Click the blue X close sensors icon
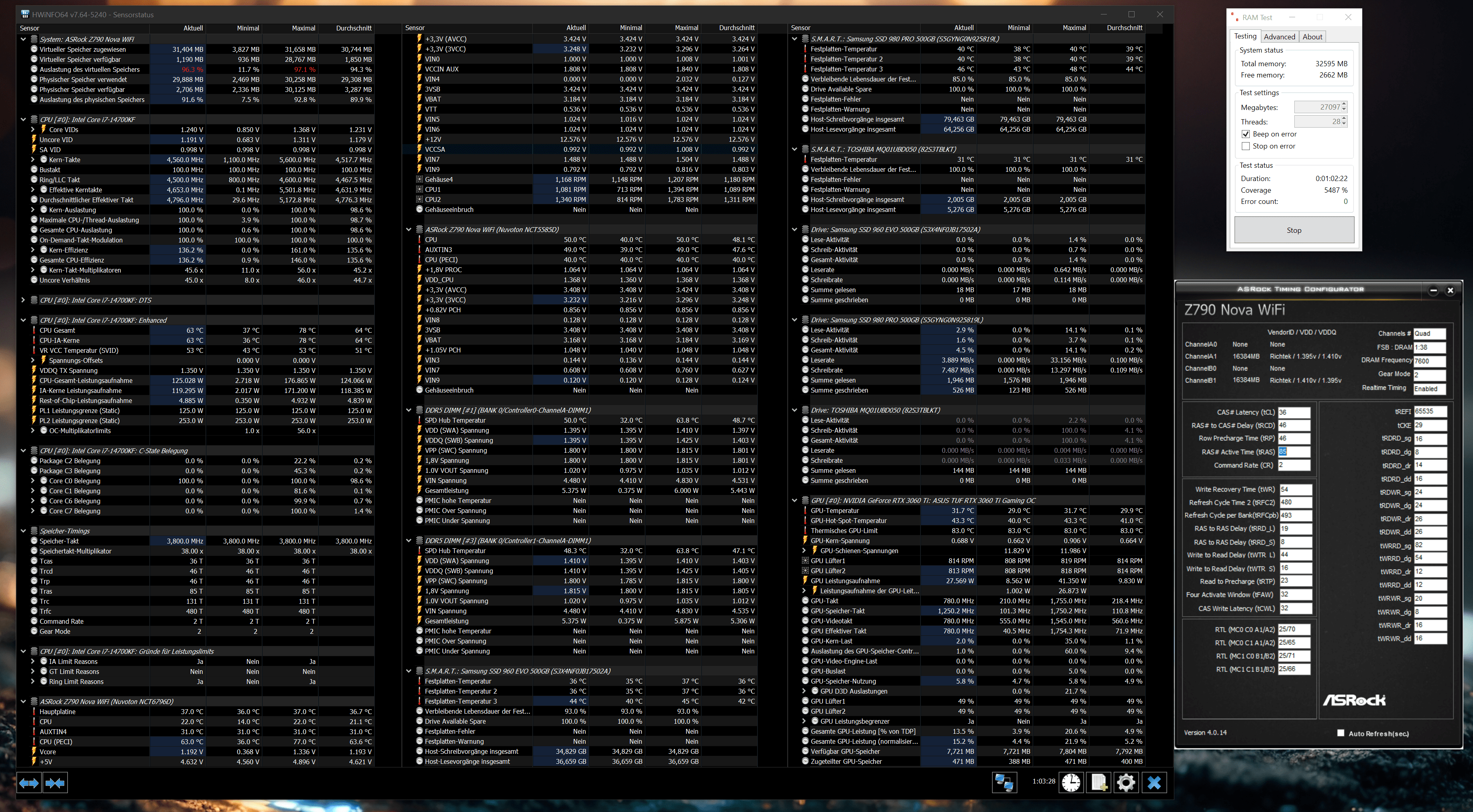 point(1154,781)
